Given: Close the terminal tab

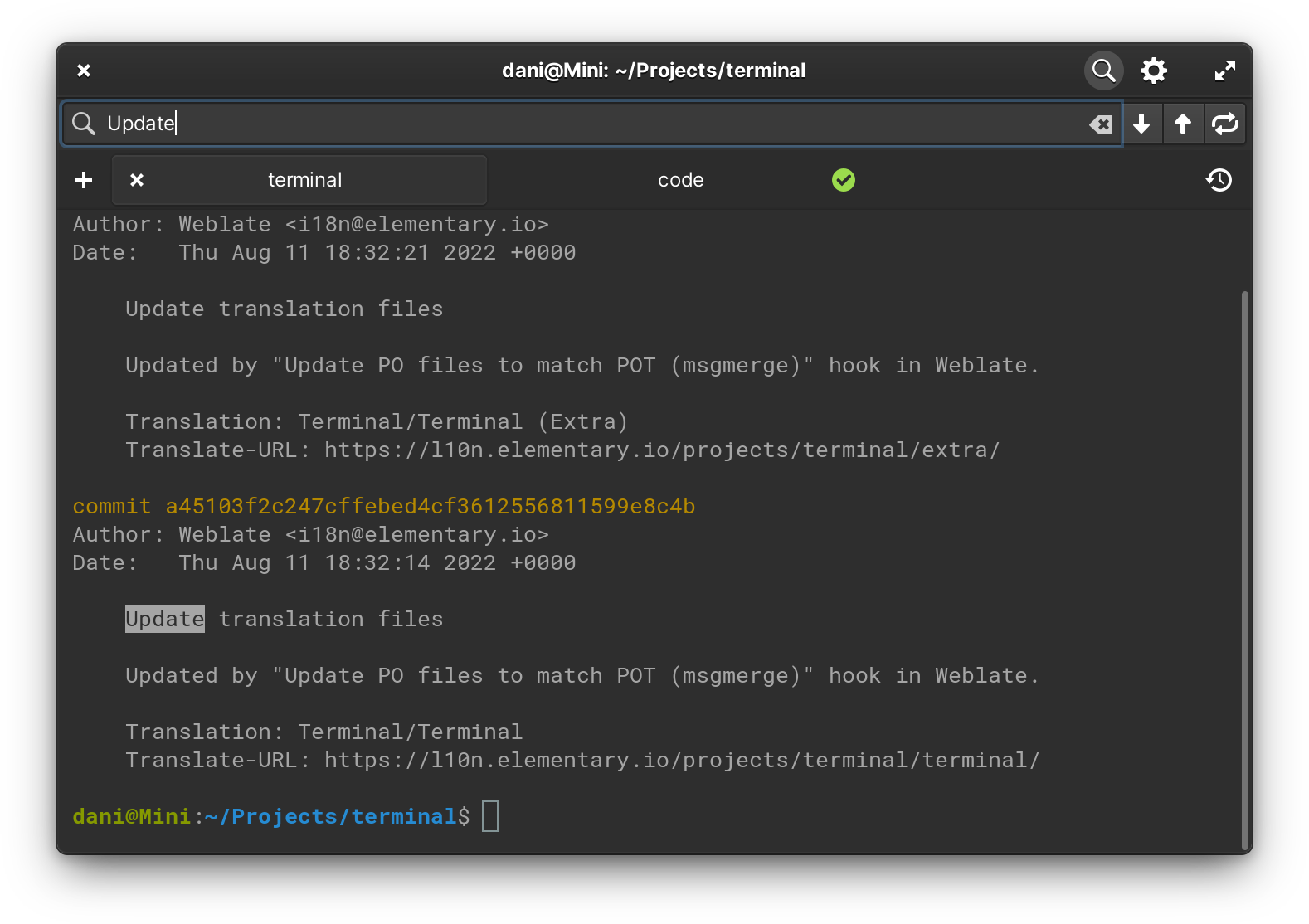Looking at the screenshot, I should click(137, 180).
